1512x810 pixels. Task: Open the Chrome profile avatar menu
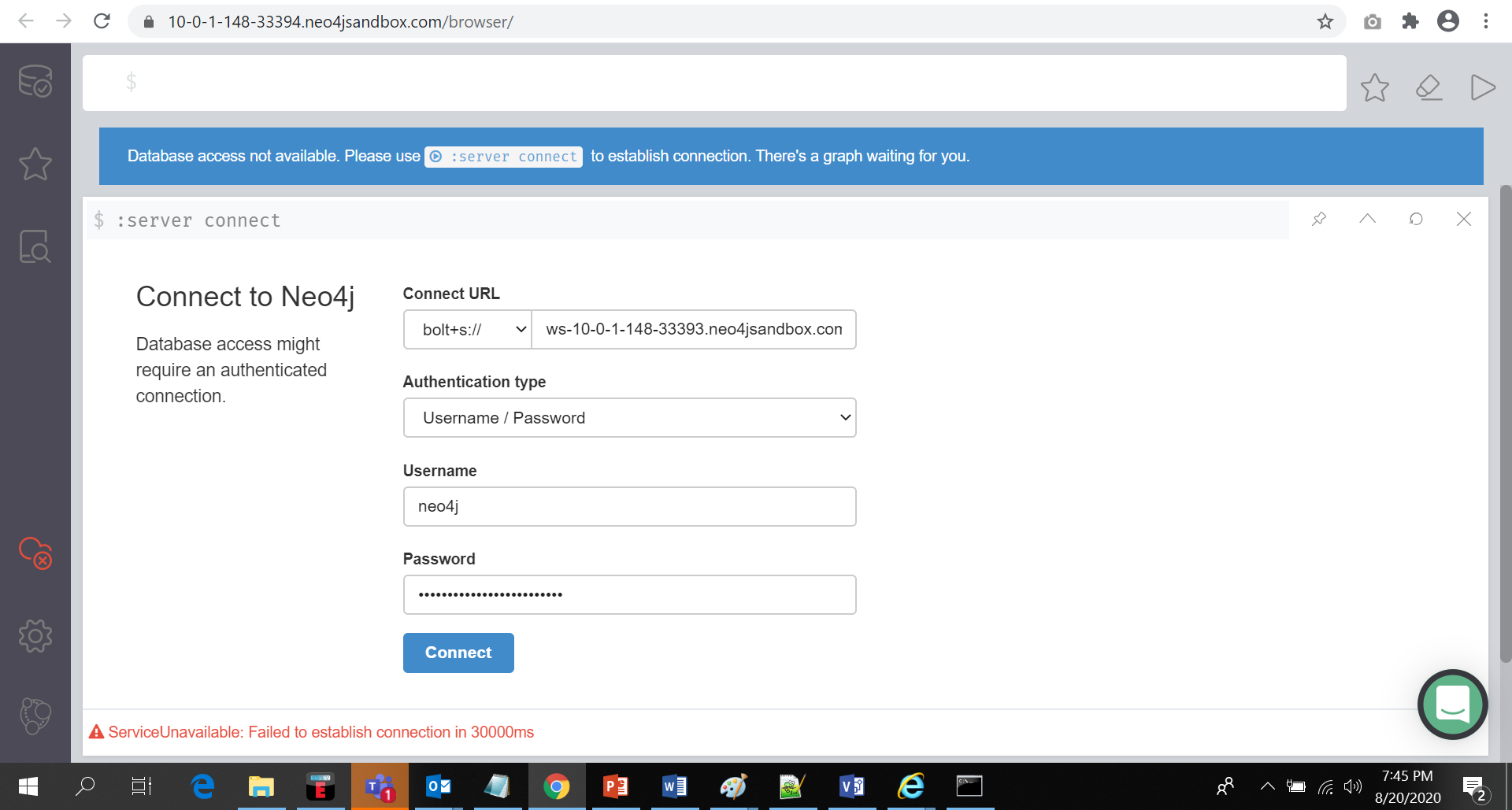point(1448,21)
